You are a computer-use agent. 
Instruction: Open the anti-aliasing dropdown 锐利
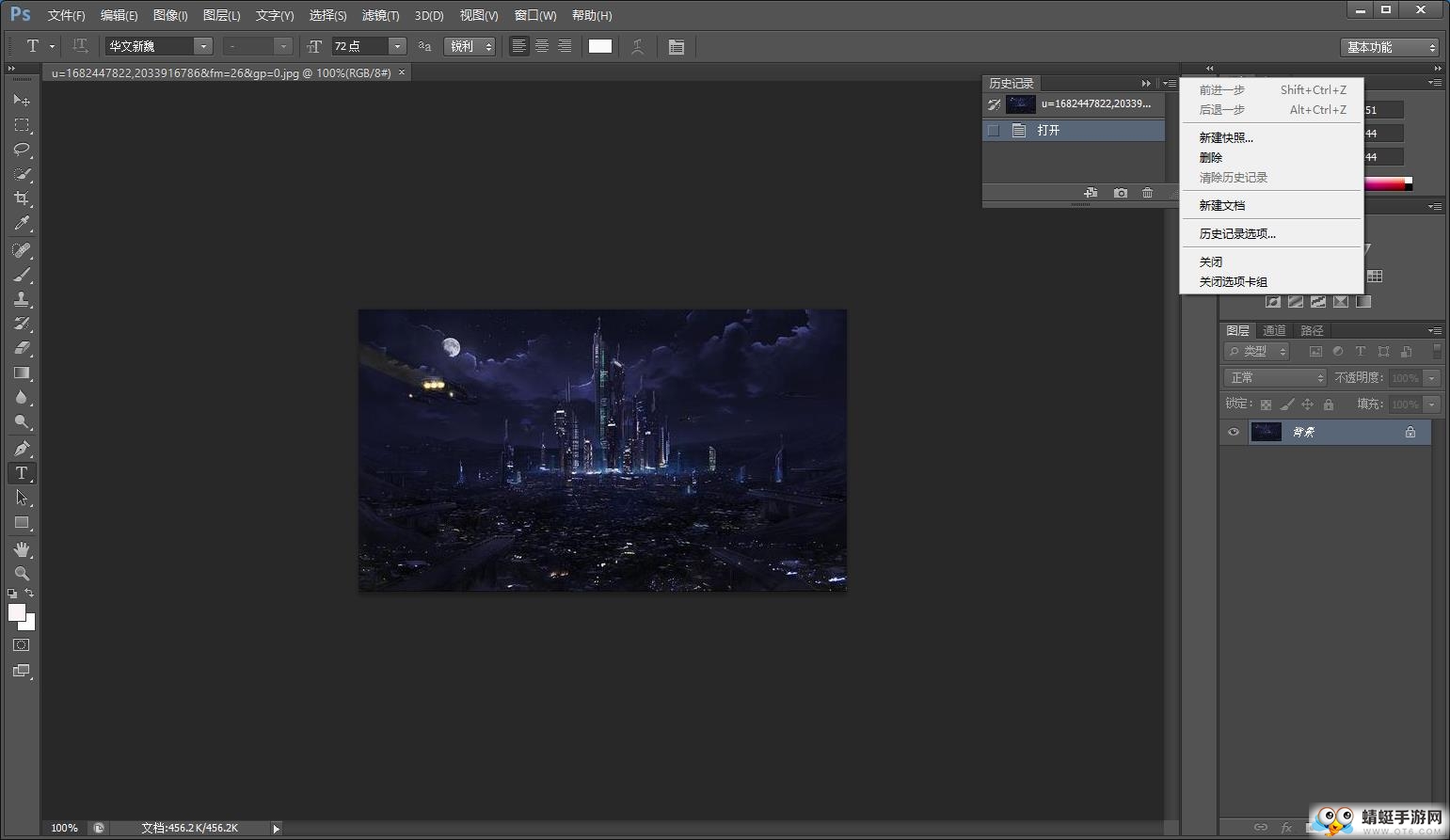pyautogui.click(x=470, y=46)
